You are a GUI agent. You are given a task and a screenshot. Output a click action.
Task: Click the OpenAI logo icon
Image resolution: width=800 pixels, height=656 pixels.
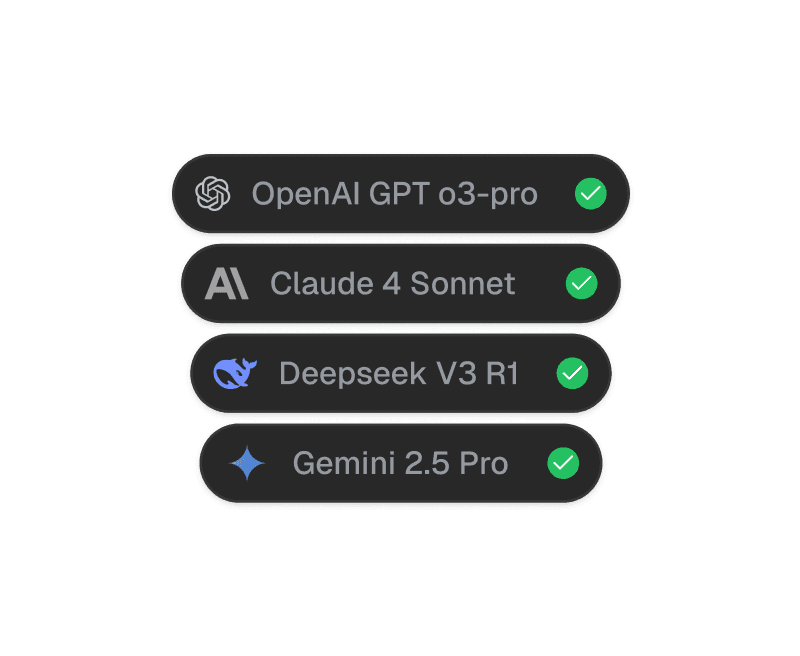213,195
